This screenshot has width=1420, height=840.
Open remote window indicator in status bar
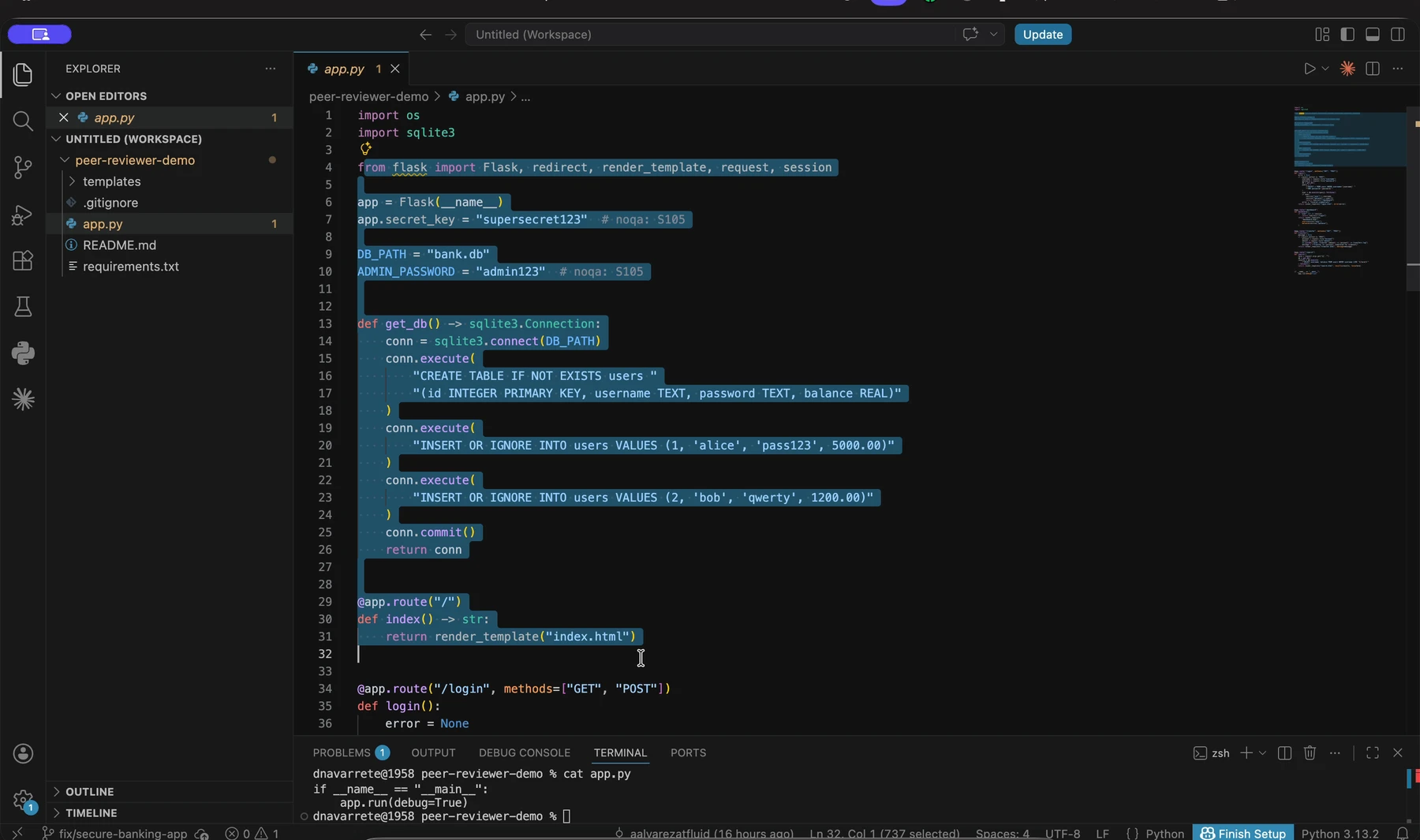point(17,833)
